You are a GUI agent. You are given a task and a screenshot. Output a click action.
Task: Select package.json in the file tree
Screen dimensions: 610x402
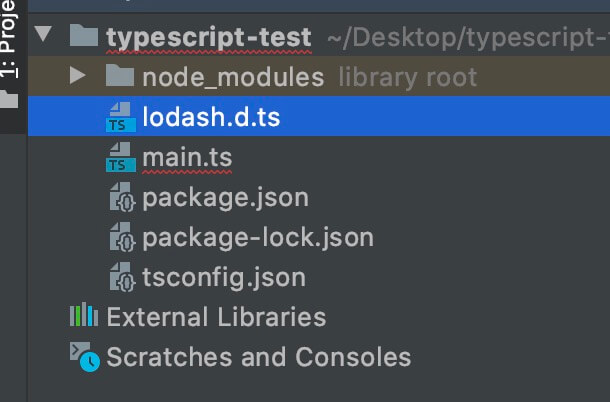225,198
